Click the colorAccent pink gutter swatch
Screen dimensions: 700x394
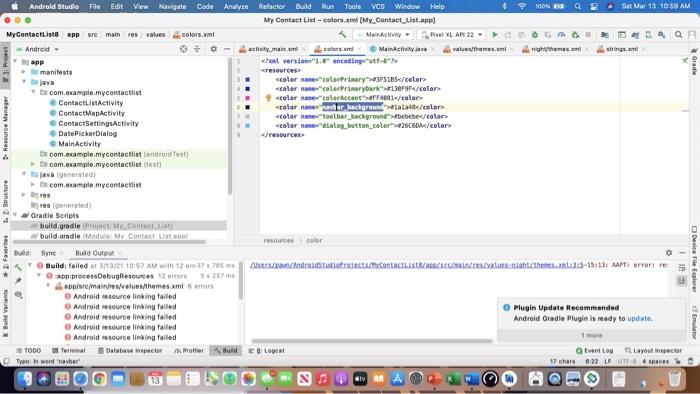click(x=248, y=98)
